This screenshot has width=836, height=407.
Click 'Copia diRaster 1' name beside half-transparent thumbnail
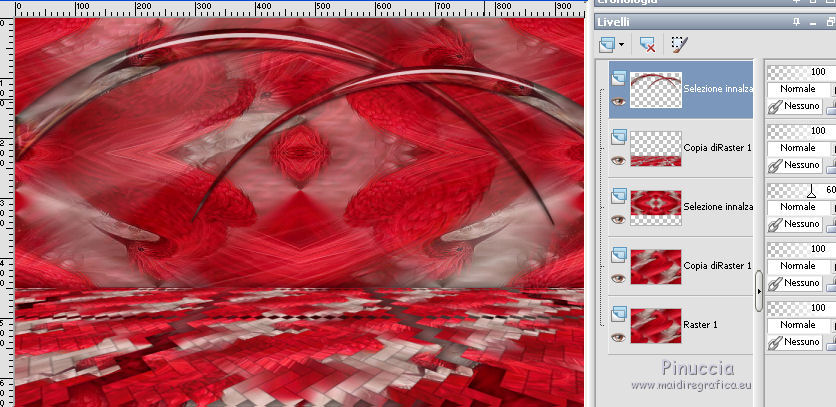tap(718, 148)
